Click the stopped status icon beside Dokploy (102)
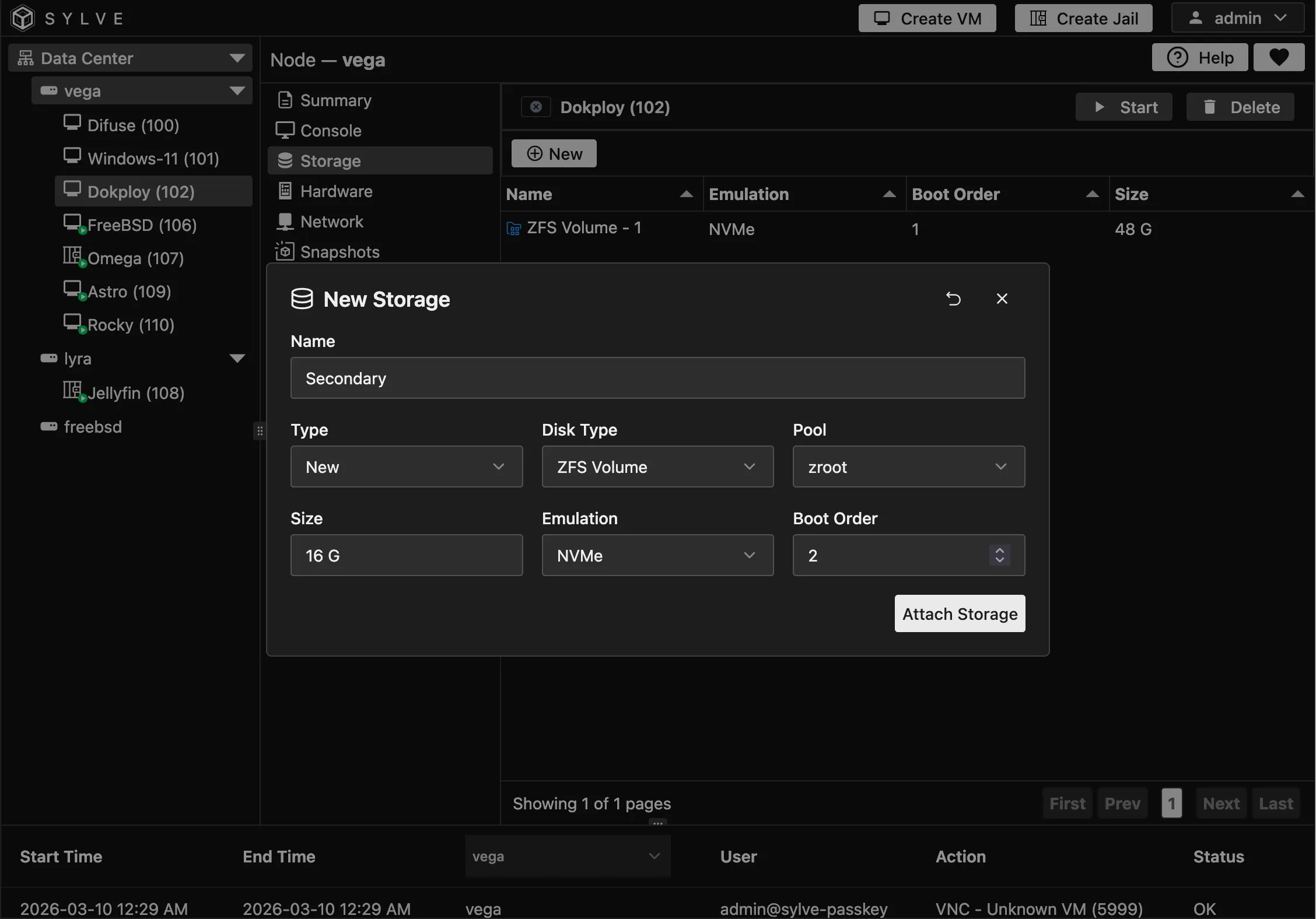Image resolution: width=1316 pixels, height=919 pixels. 535,107
